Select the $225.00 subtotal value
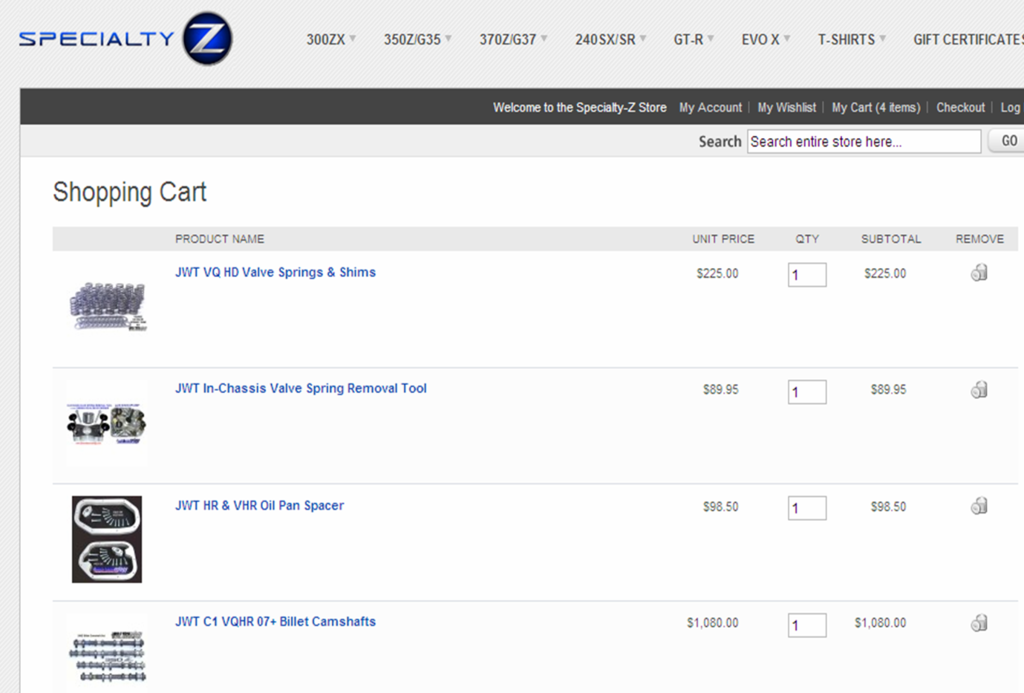 [885, 274]
